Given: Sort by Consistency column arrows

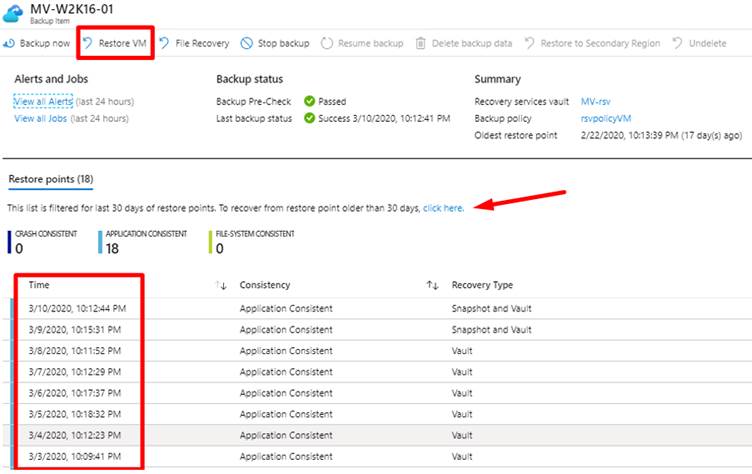Looking at the screenshot, I should pyautogui.click(x=433, y=285).
